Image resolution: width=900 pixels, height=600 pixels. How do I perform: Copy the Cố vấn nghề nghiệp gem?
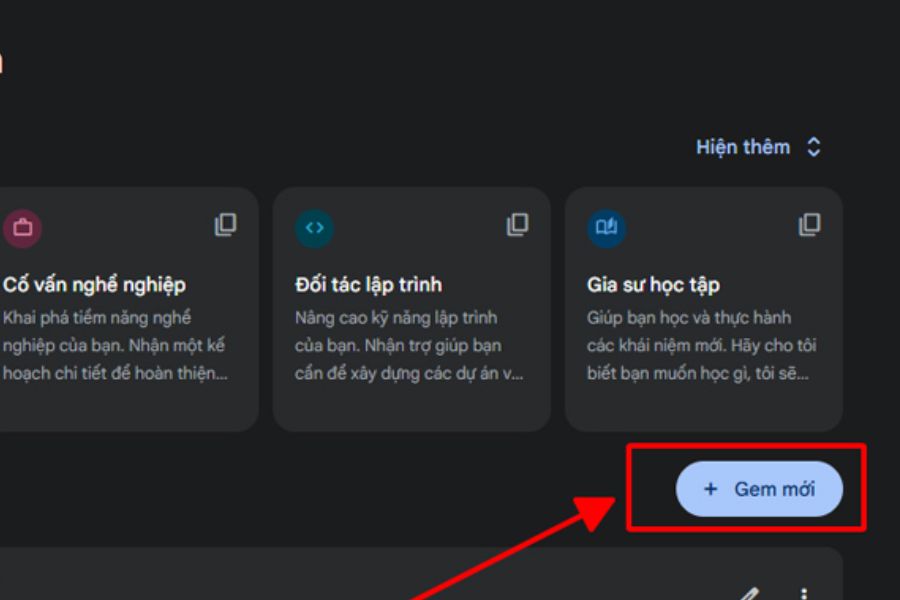click(x=226, y=225)
